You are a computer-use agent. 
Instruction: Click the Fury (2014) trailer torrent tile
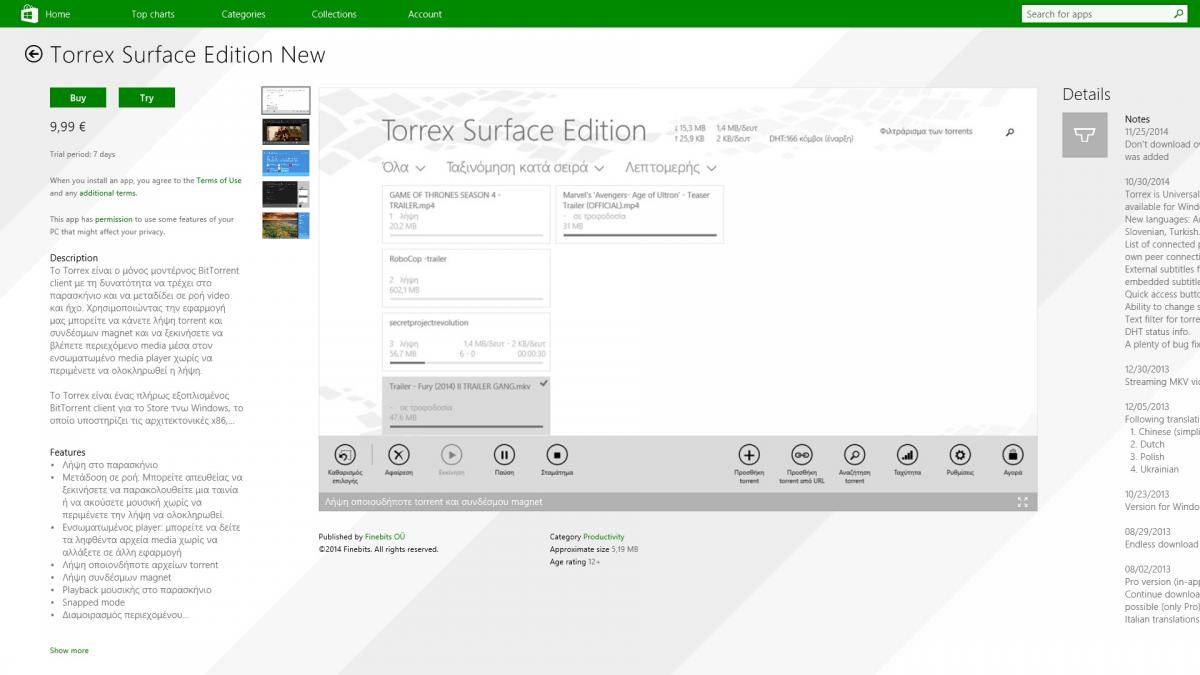point(466,406)
